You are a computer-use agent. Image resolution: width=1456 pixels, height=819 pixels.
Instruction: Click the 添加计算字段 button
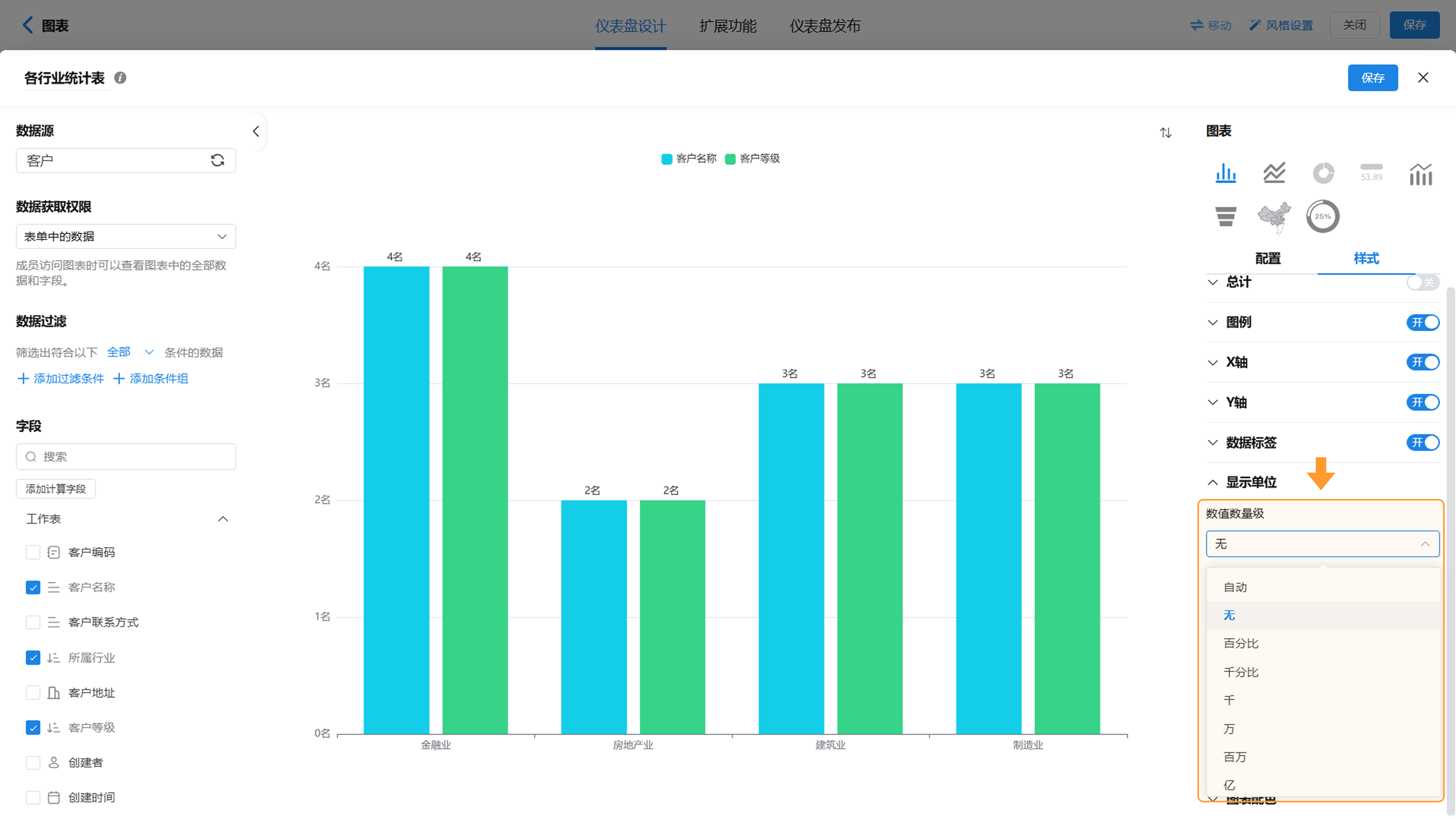click(x=55, y=489)
